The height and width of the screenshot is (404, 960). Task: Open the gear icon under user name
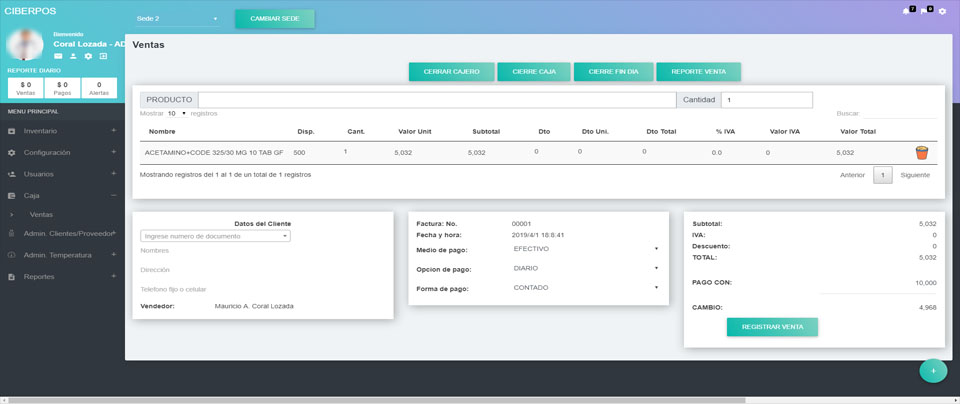pyautogui.click(x=88, y=56)
